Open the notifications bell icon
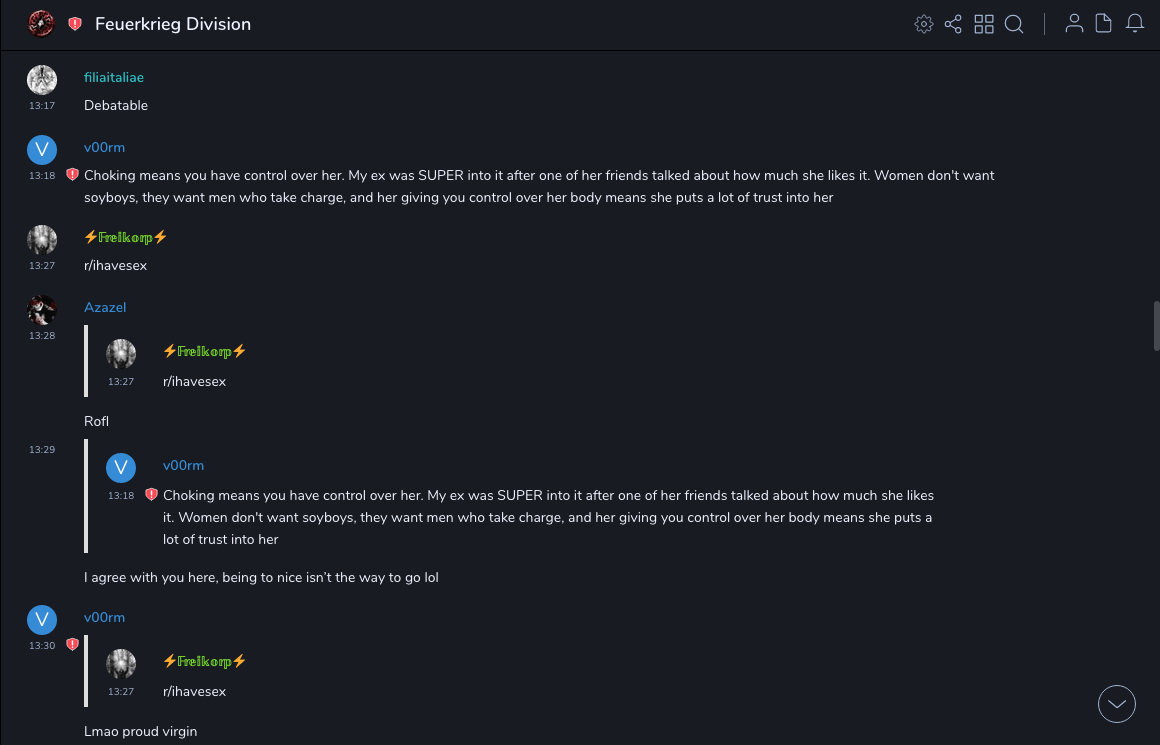 pyautogui.click(x=1135, y=24)
